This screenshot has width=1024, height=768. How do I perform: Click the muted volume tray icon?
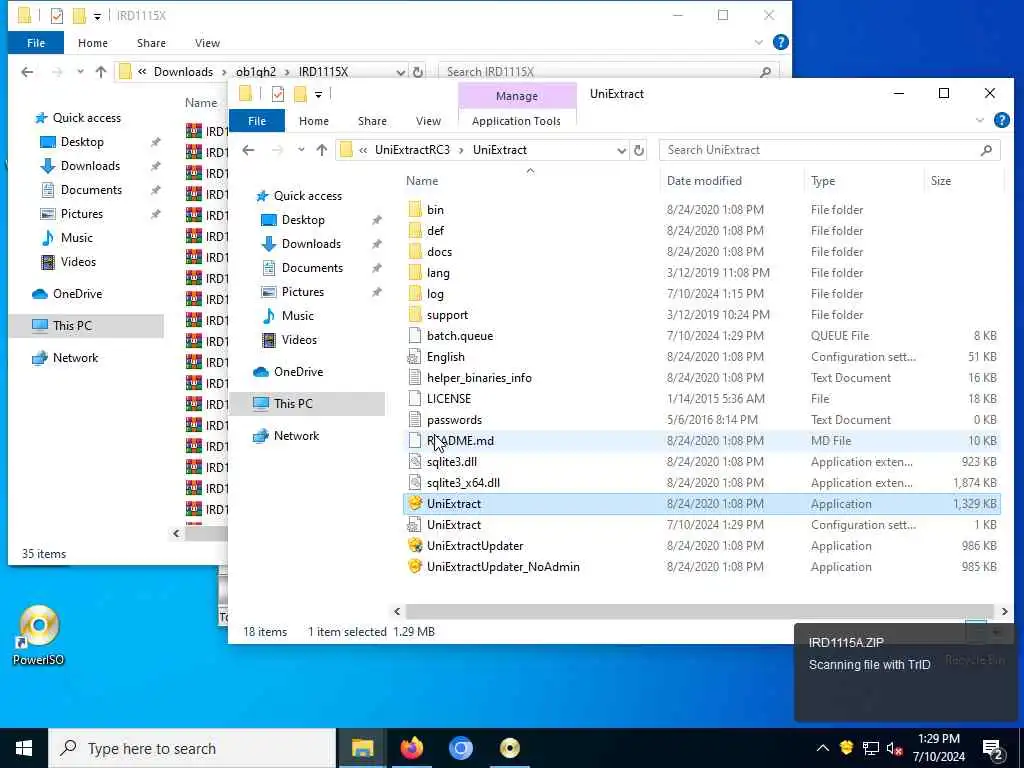click(x=894, y=748)
